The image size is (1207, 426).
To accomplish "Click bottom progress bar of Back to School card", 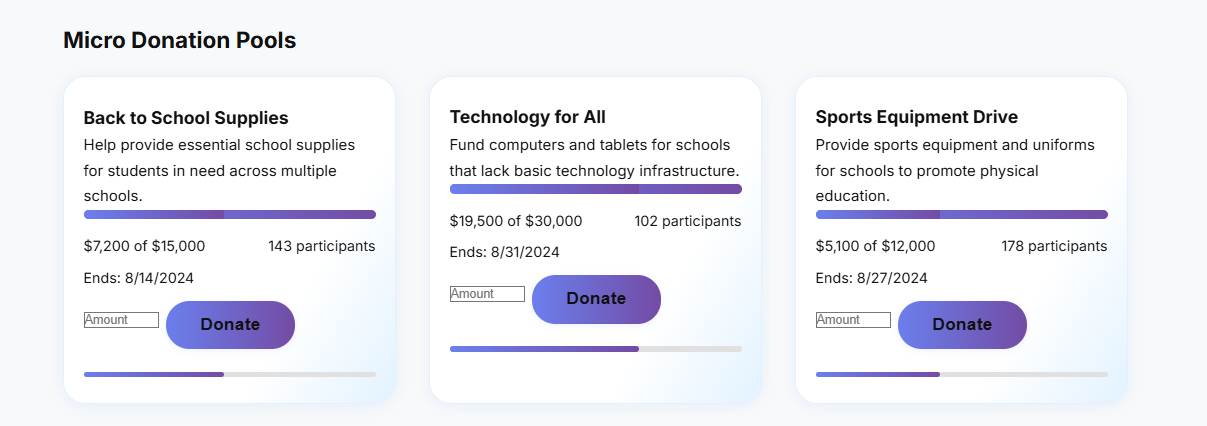I will tap(230, 375).
